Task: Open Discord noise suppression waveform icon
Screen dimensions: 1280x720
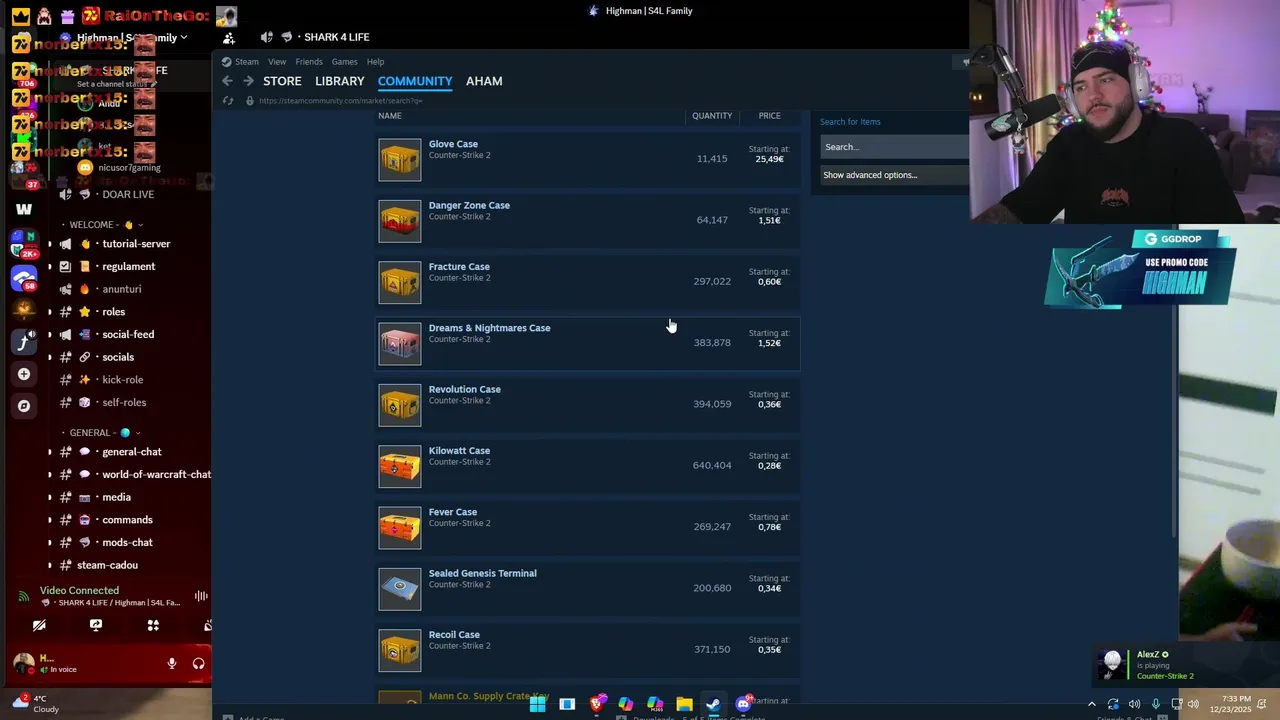Action: 201,596
